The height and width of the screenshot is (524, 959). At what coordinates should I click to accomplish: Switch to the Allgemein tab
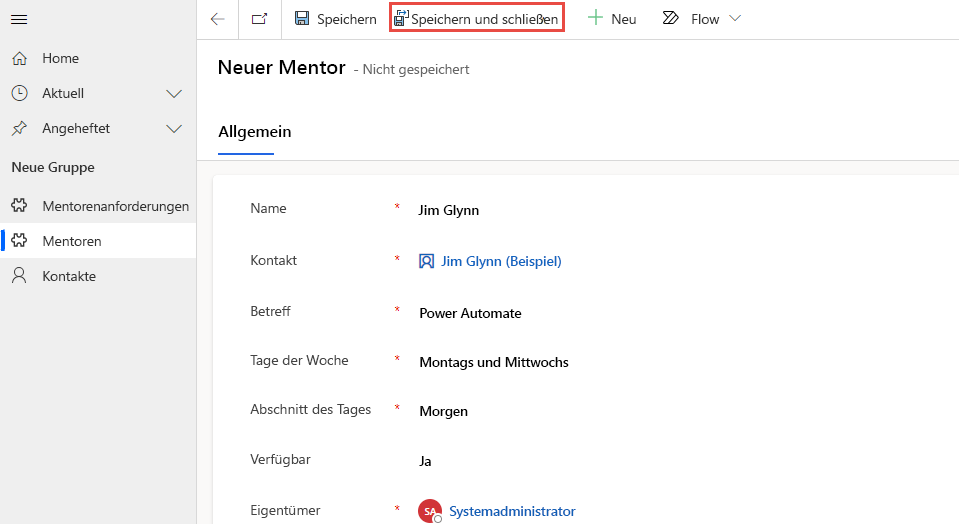point(254,132)
